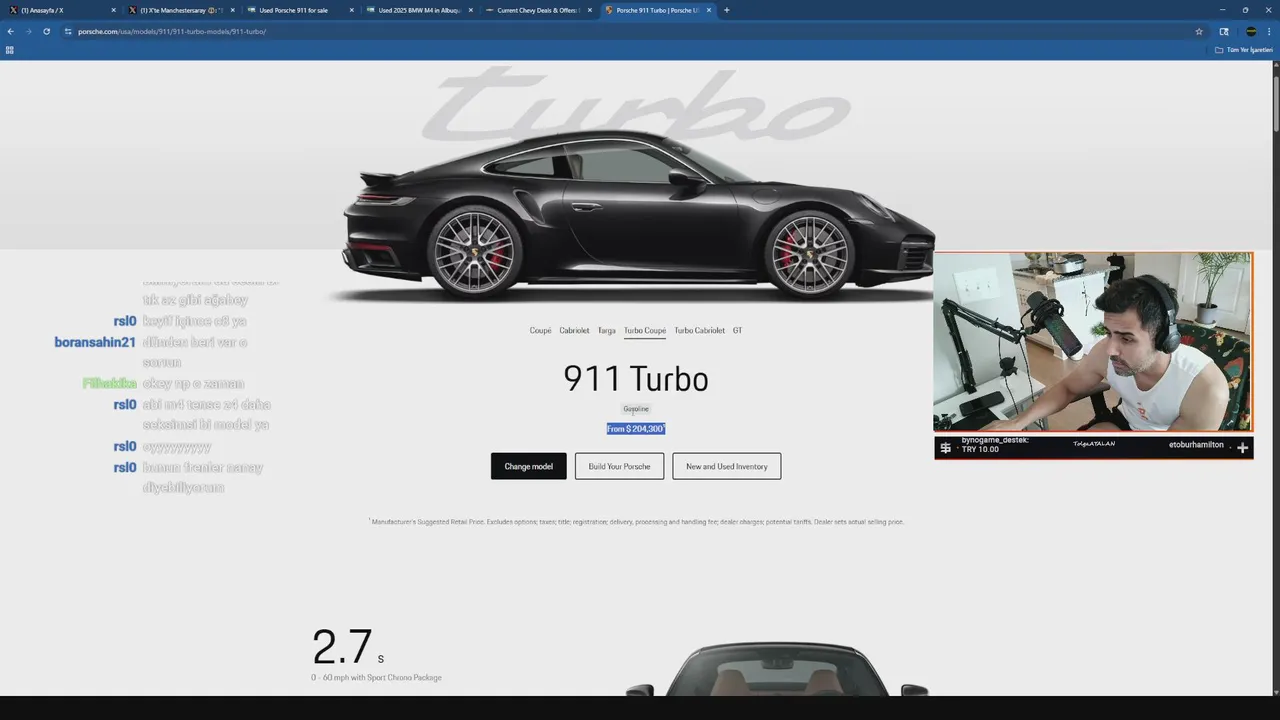The height and width of the screenshot is (720, 1280).
Task: Open the site information icon in address bar
Action: coord(68,31)
